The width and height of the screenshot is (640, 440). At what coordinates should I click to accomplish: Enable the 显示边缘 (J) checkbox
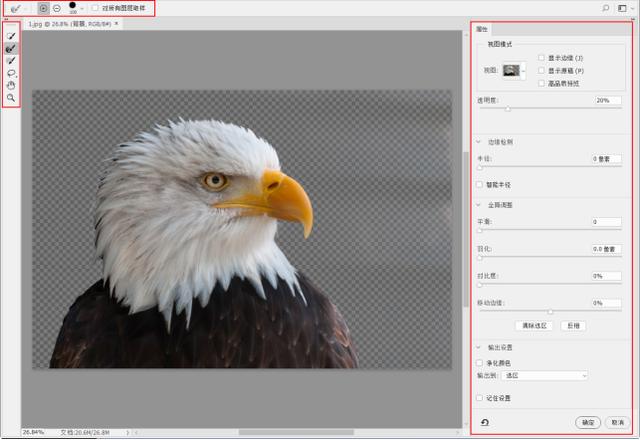541,59
